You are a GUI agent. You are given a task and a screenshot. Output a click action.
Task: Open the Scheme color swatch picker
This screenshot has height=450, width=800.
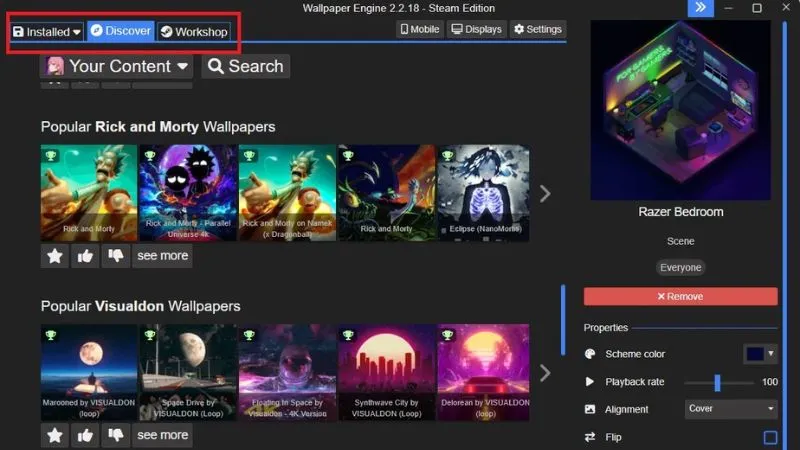pos(759,354)
